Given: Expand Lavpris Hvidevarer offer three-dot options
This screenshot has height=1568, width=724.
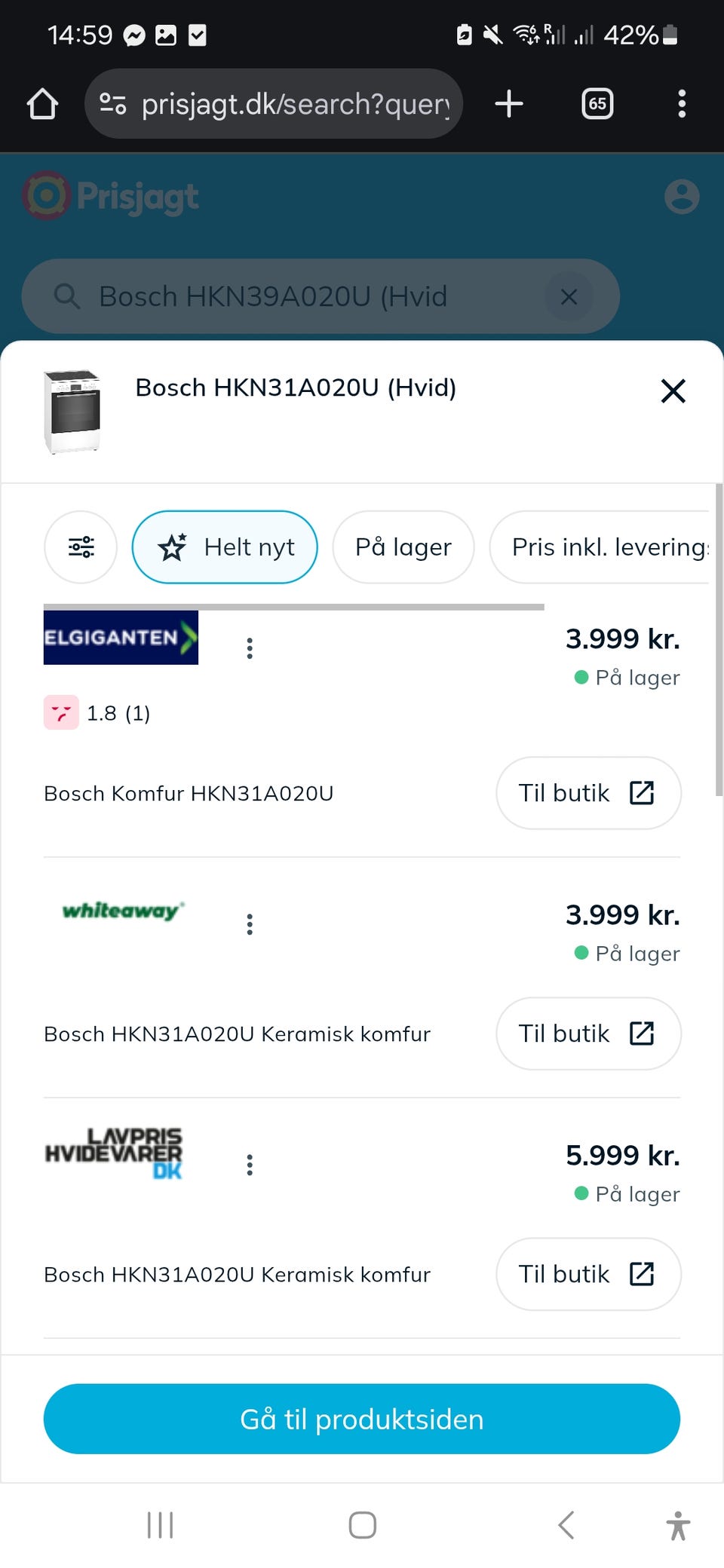Looking at the screenshot, I should point(250,1165).
